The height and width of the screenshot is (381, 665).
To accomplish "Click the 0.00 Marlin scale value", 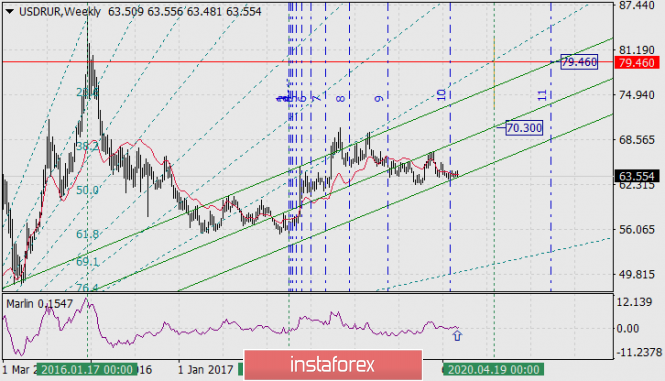I will pos(627,328).
